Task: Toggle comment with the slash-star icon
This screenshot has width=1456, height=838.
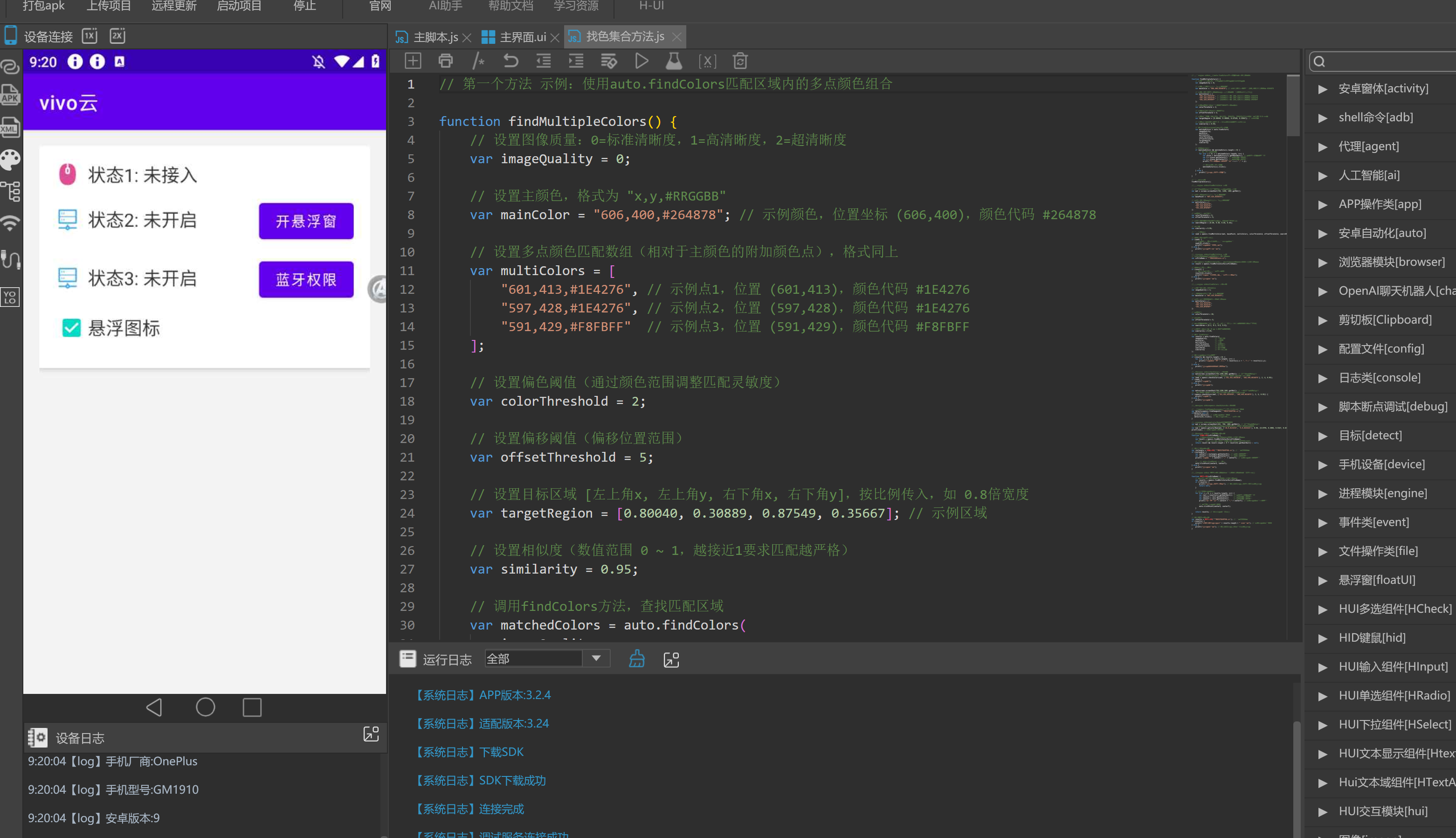Action: click(478, 61)
